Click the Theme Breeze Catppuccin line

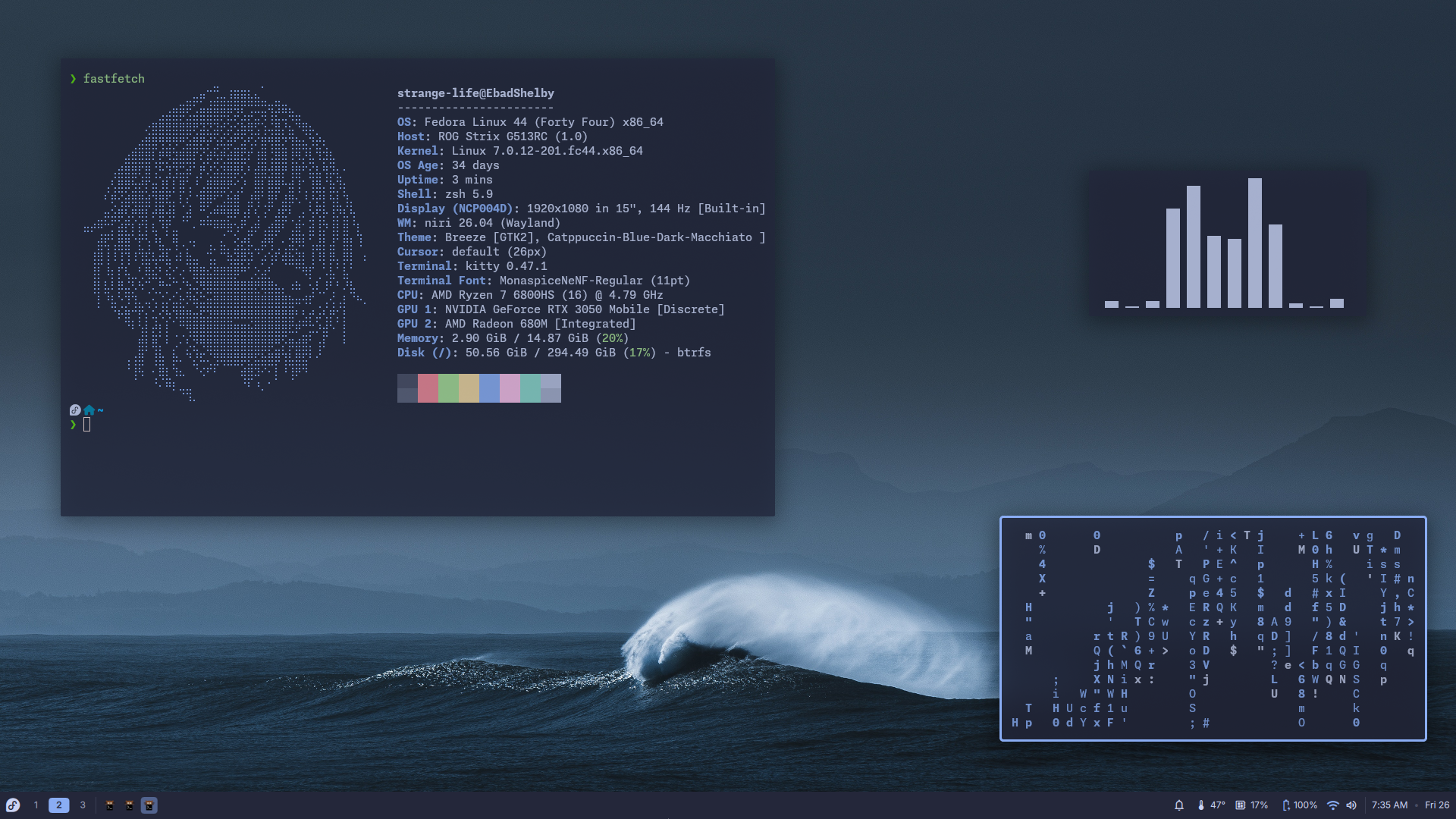[582, 237]
